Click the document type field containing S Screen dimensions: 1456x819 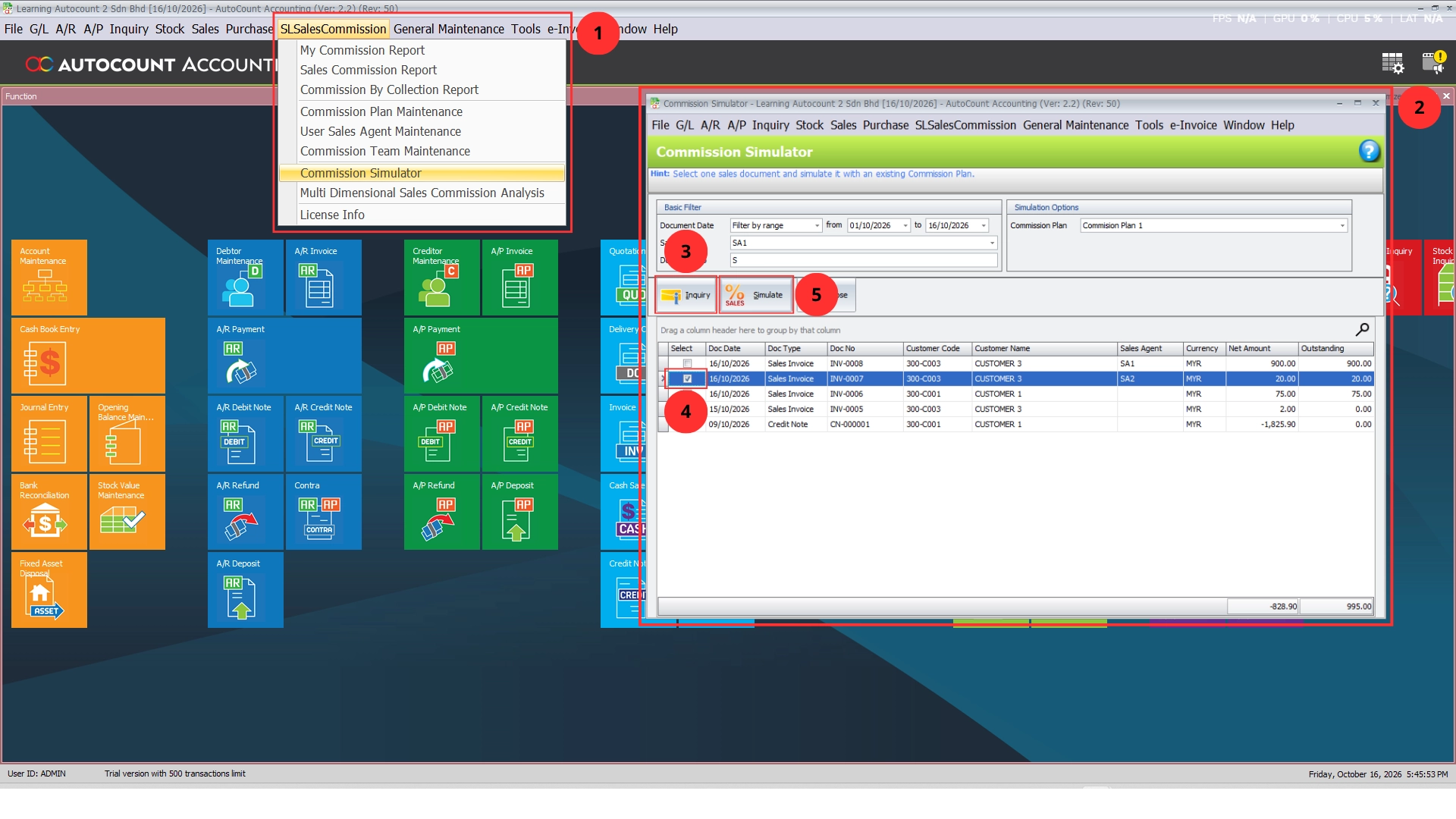point(863,260)
